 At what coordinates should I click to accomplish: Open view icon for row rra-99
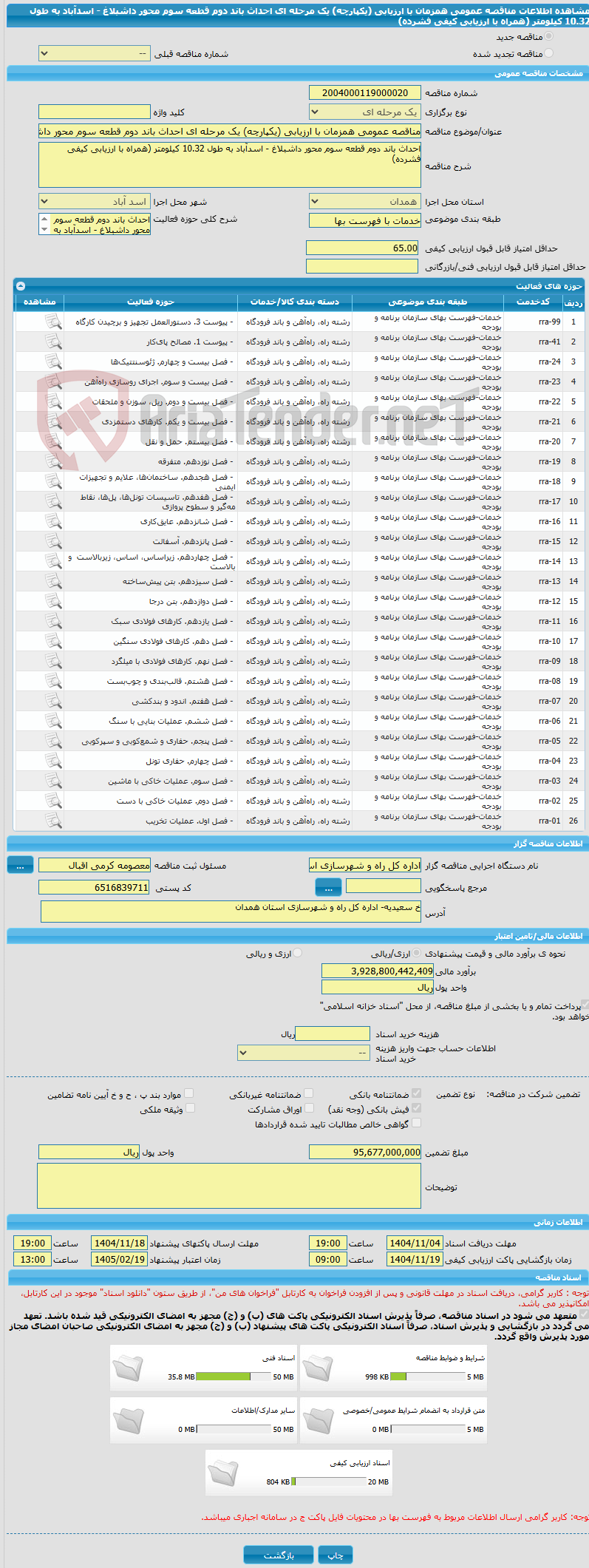pos(53,322)
